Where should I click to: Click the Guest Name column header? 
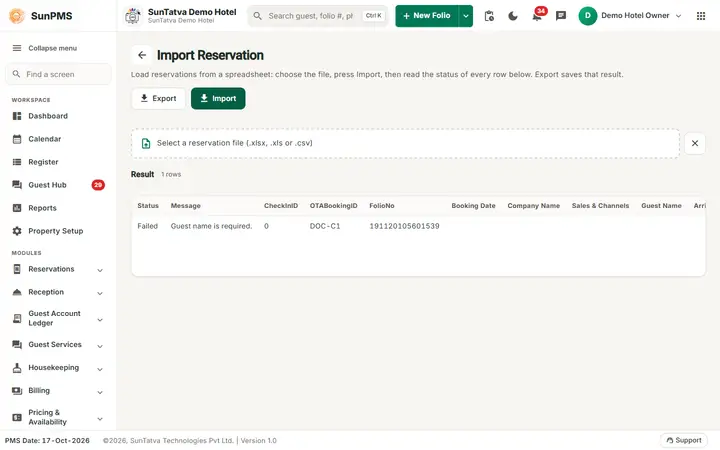click(661, 206)
